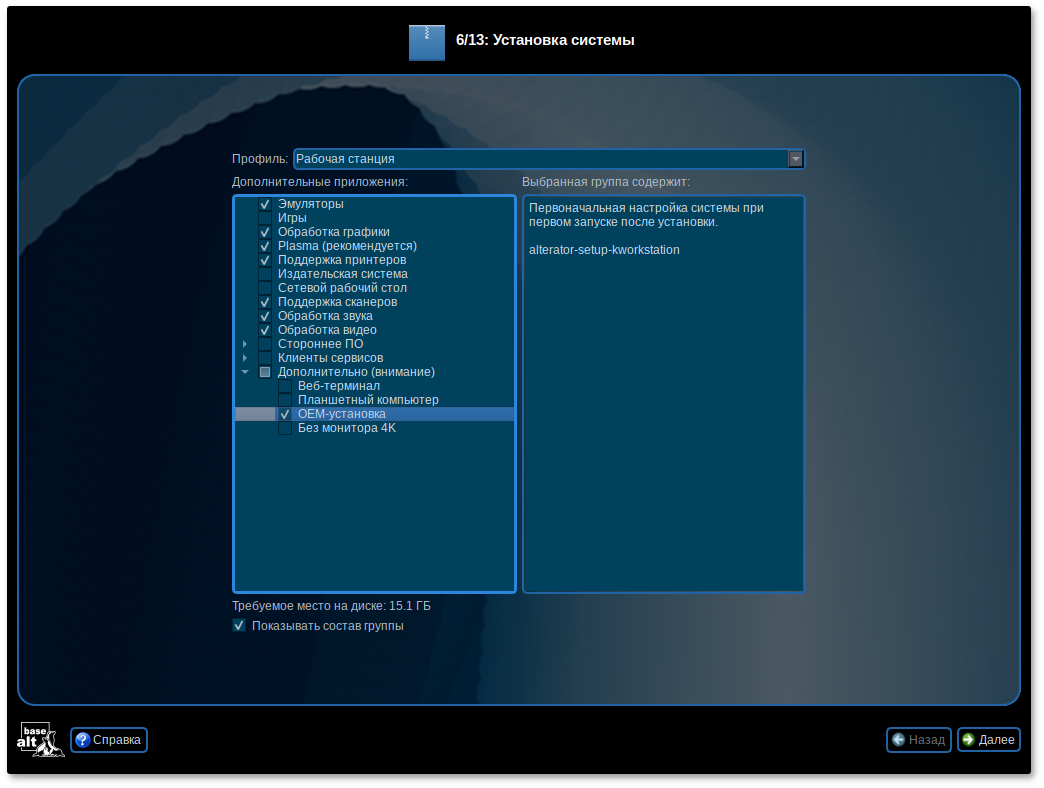Uncheck the Эмуляторы checkbox
Screen dimensions: 1044x788
265,204
